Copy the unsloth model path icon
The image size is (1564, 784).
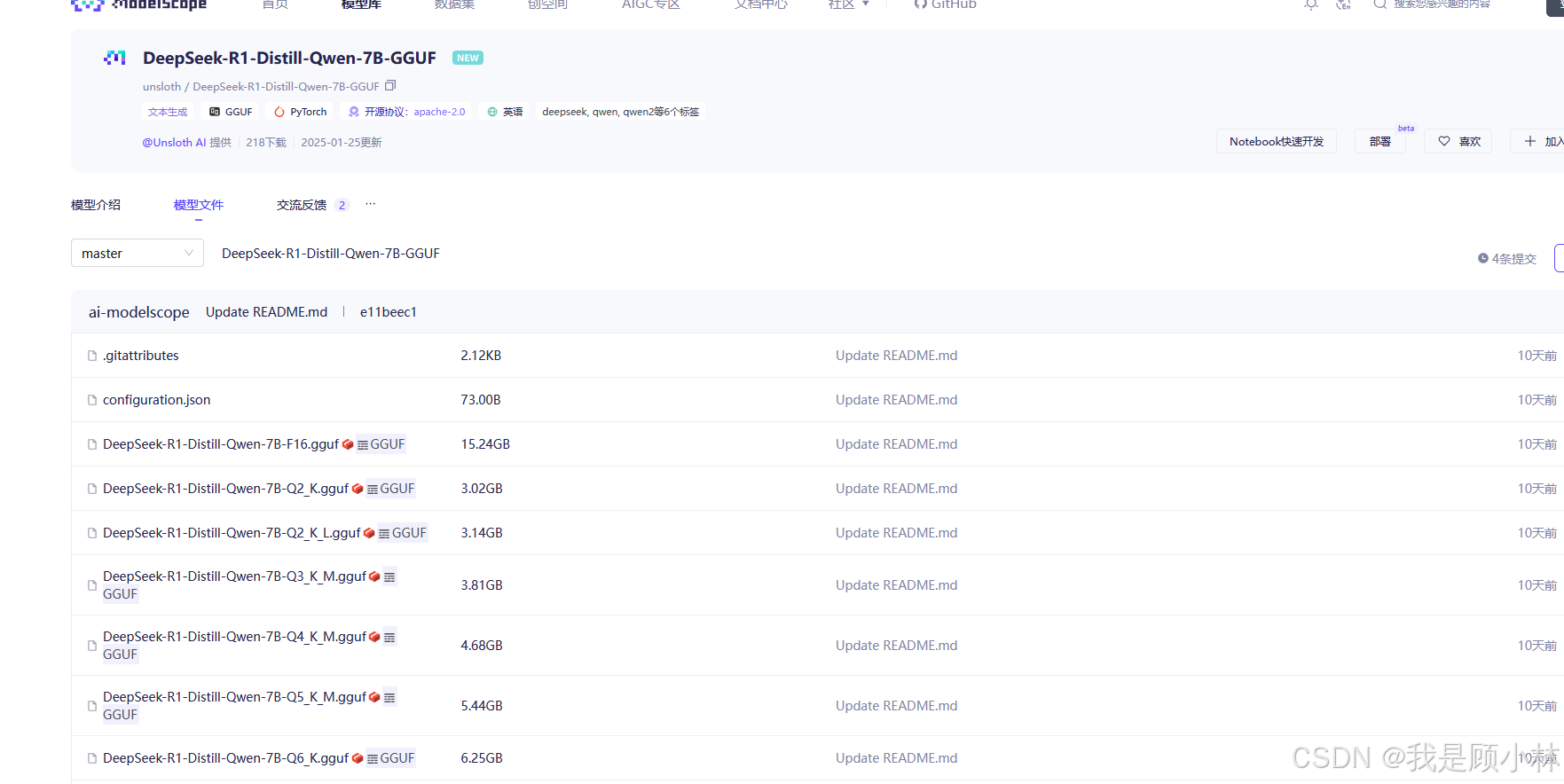point(390,86)
